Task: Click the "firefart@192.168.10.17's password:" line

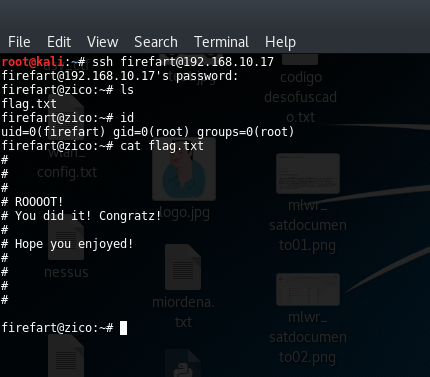Action: pyautogui.click(x=120, y=76)
